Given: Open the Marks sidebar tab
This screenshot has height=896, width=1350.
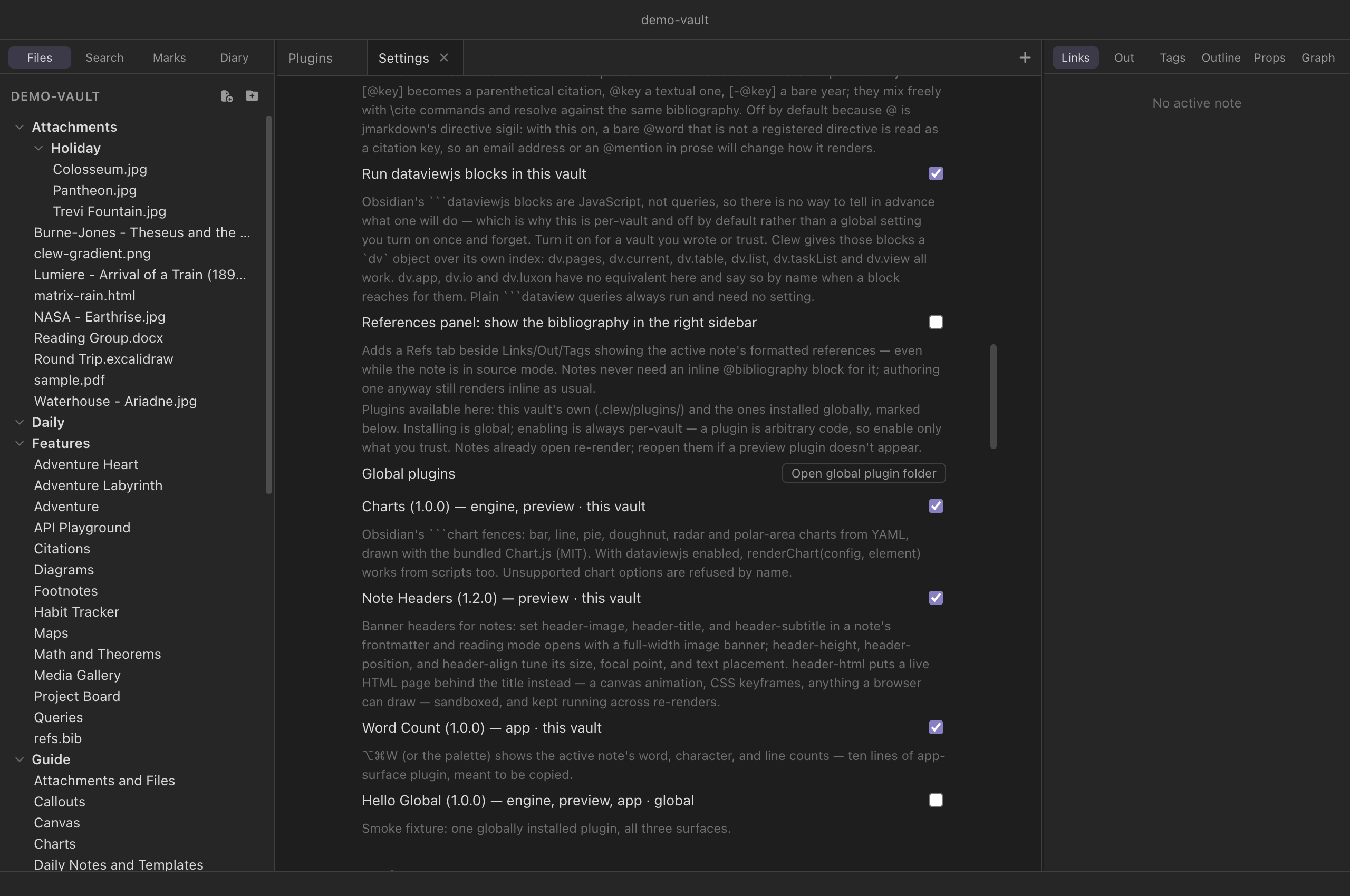Looking at the screenshot, I should pyautogui.click(x=169, y=57).
